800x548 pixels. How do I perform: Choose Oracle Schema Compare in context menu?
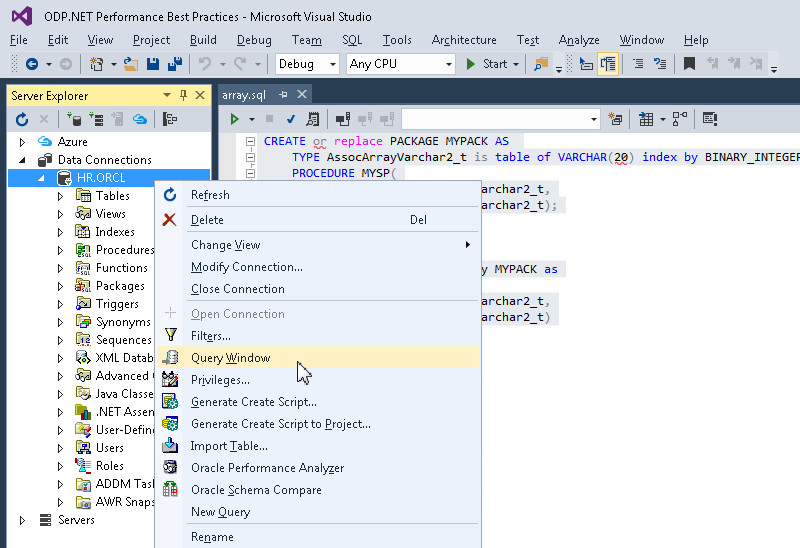point(256,490)
